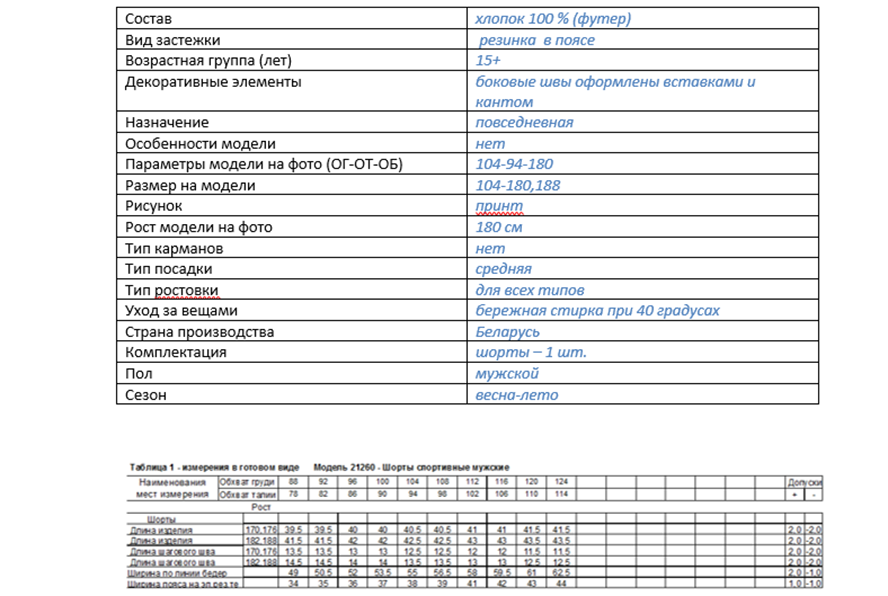Select the value '180 см'

[499, 227]
